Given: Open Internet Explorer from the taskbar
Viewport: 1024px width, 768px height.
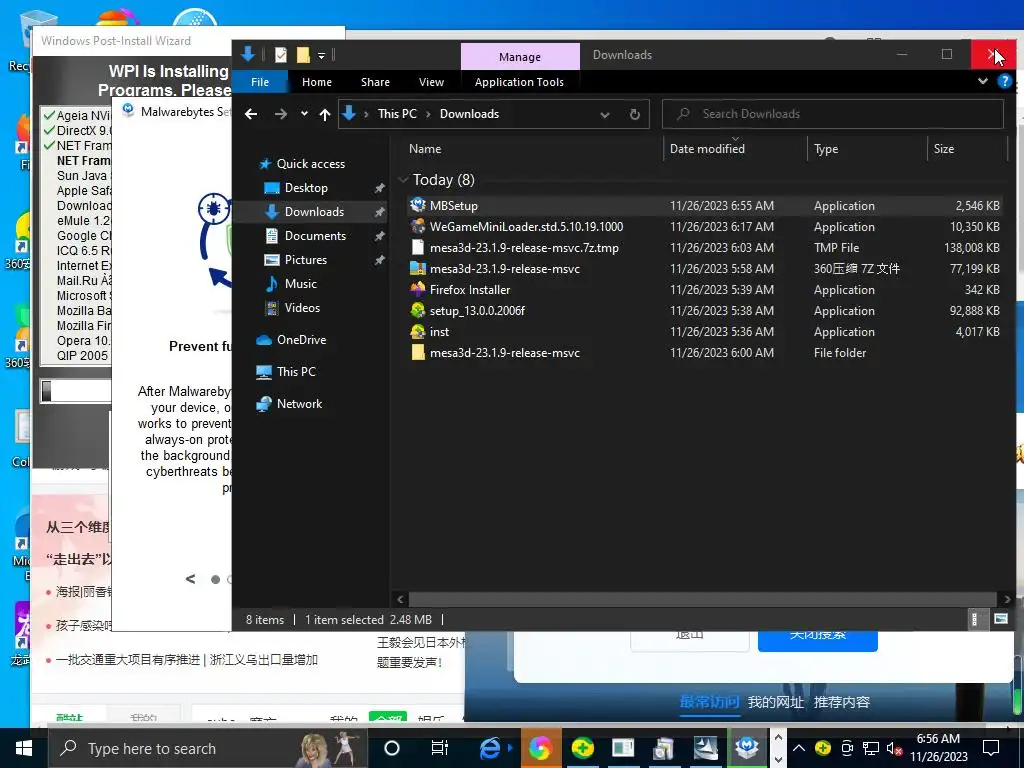Looking at the screenshot, I should pyautogui.click(x=489, y=748).
